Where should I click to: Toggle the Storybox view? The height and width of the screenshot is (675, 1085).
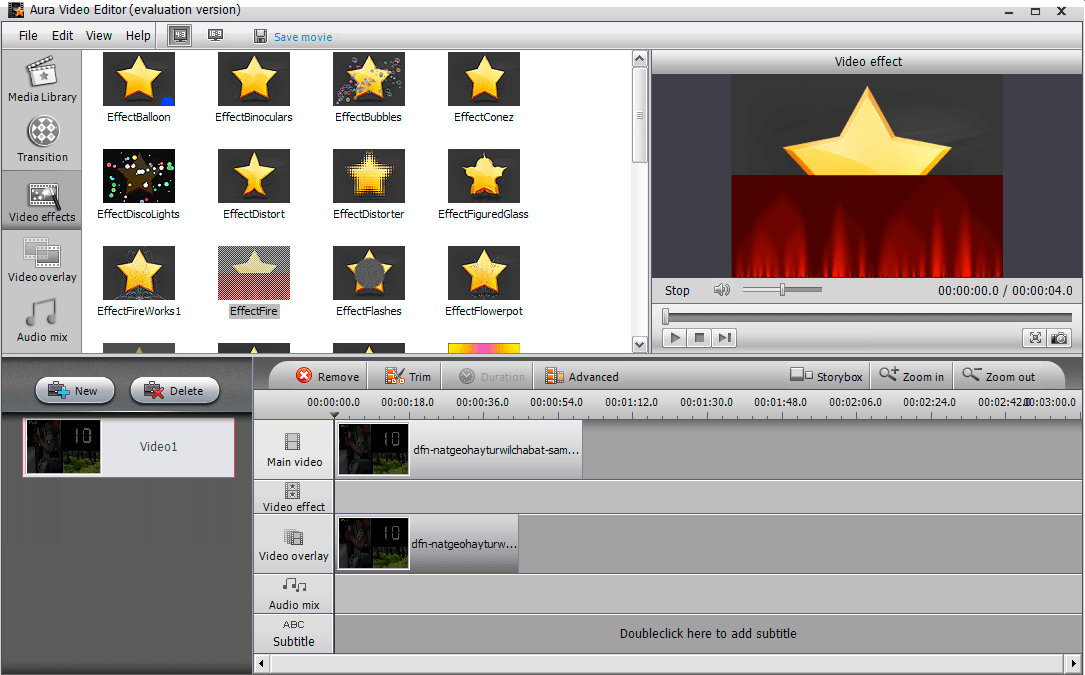pos(826,376)
